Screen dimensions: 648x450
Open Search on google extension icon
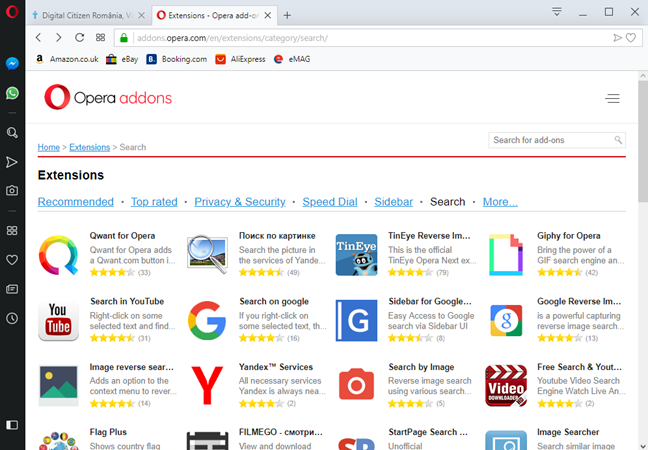207,321
